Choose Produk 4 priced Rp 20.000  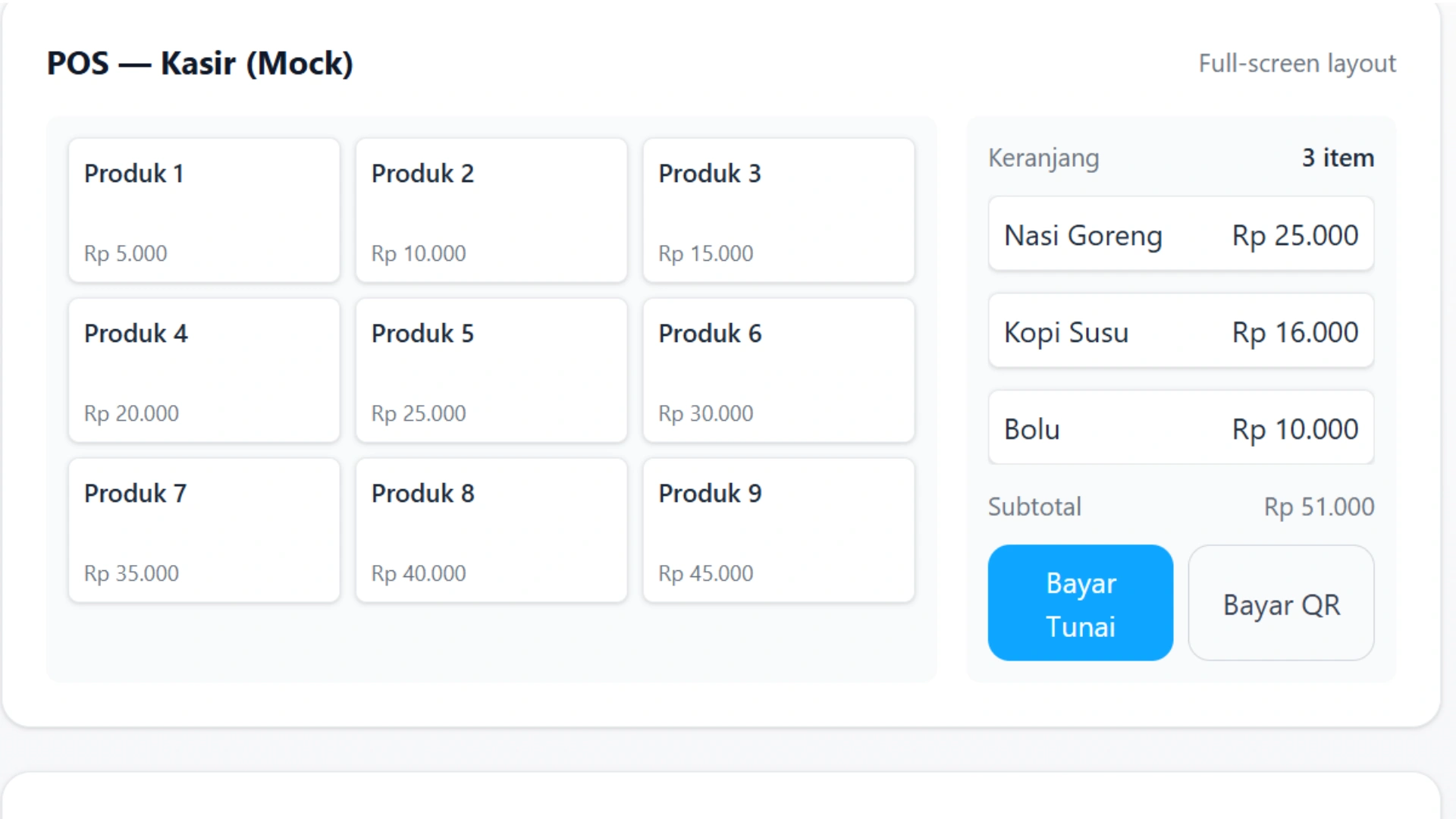[203, 370]
